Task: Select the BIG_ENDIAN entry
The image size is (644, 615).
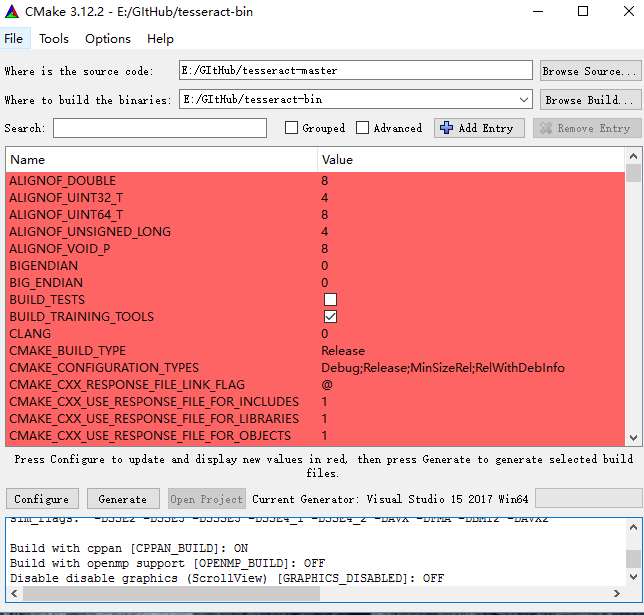Action: (x=46, y=283)
